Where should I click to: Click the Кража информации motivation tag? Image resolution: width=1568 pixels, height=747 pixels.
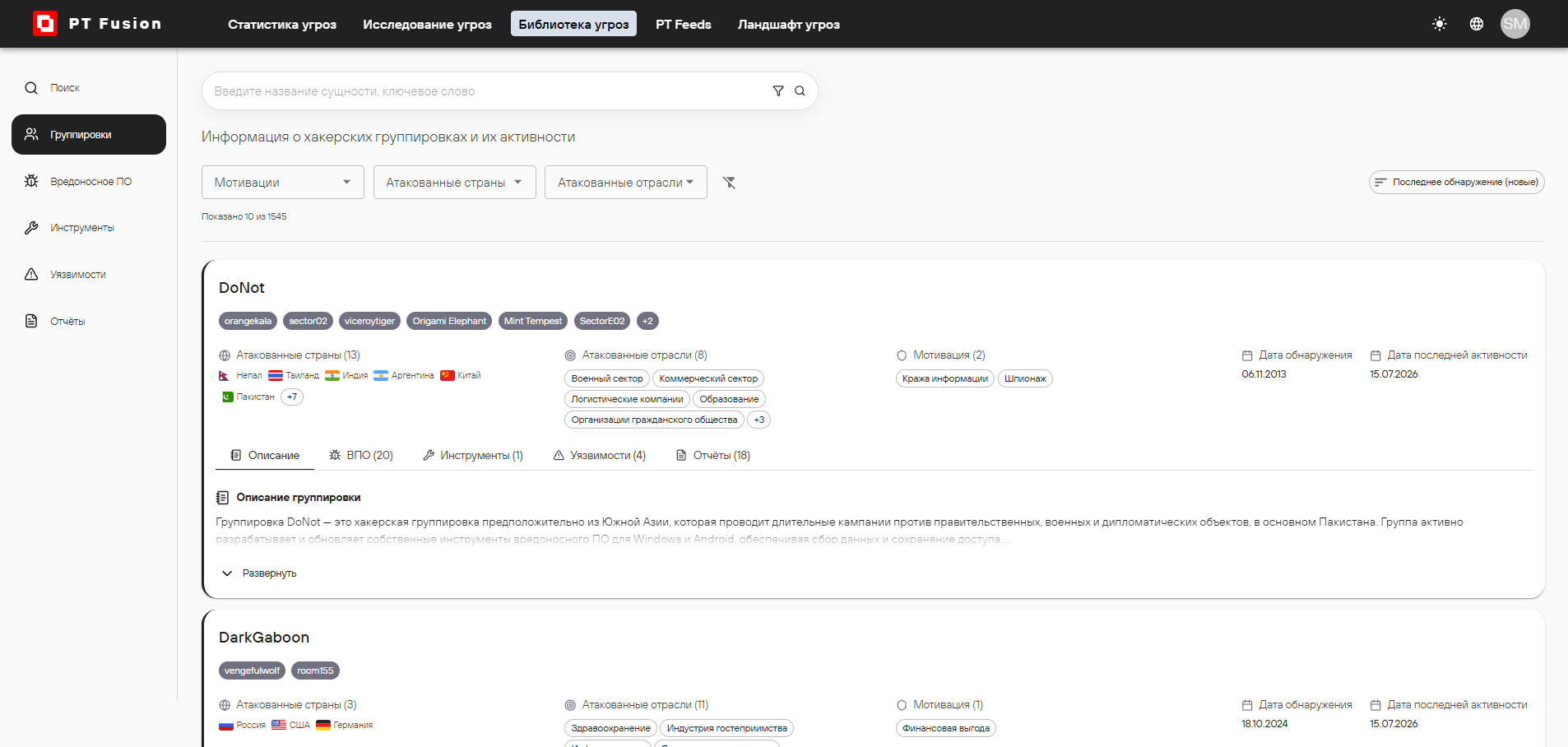coord(945,378)
